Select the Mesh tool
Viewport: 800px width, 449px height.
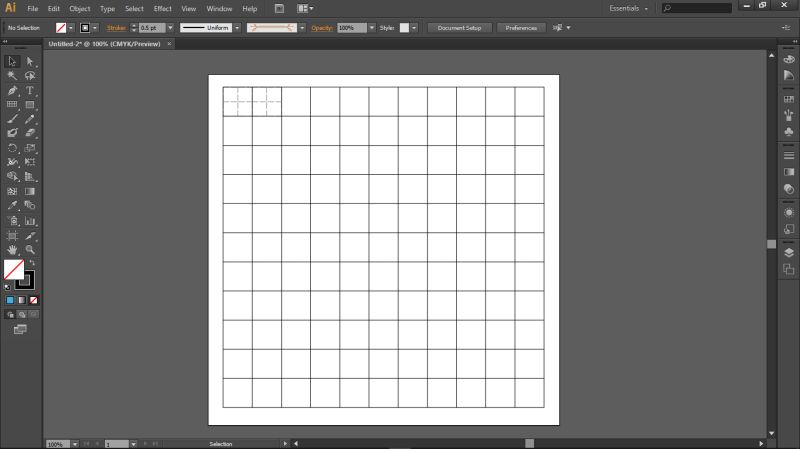point(12,191)
